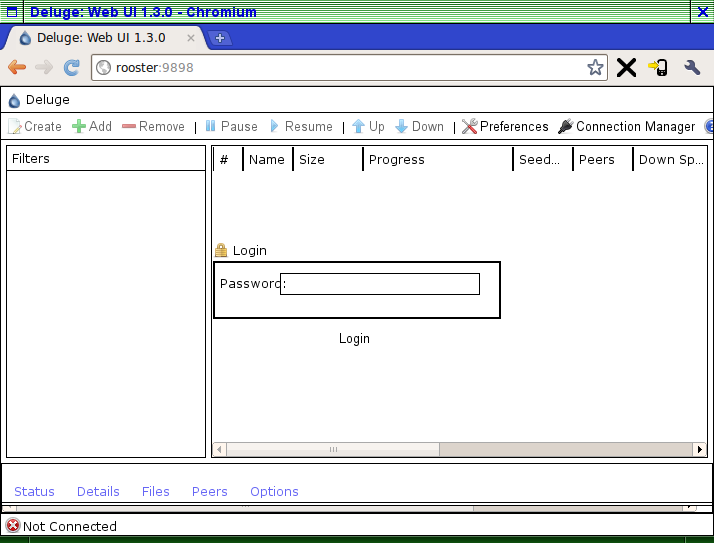Go back with the browser back arrow
714x543 pixels.
pyautogui.click(x=17, y=67)
